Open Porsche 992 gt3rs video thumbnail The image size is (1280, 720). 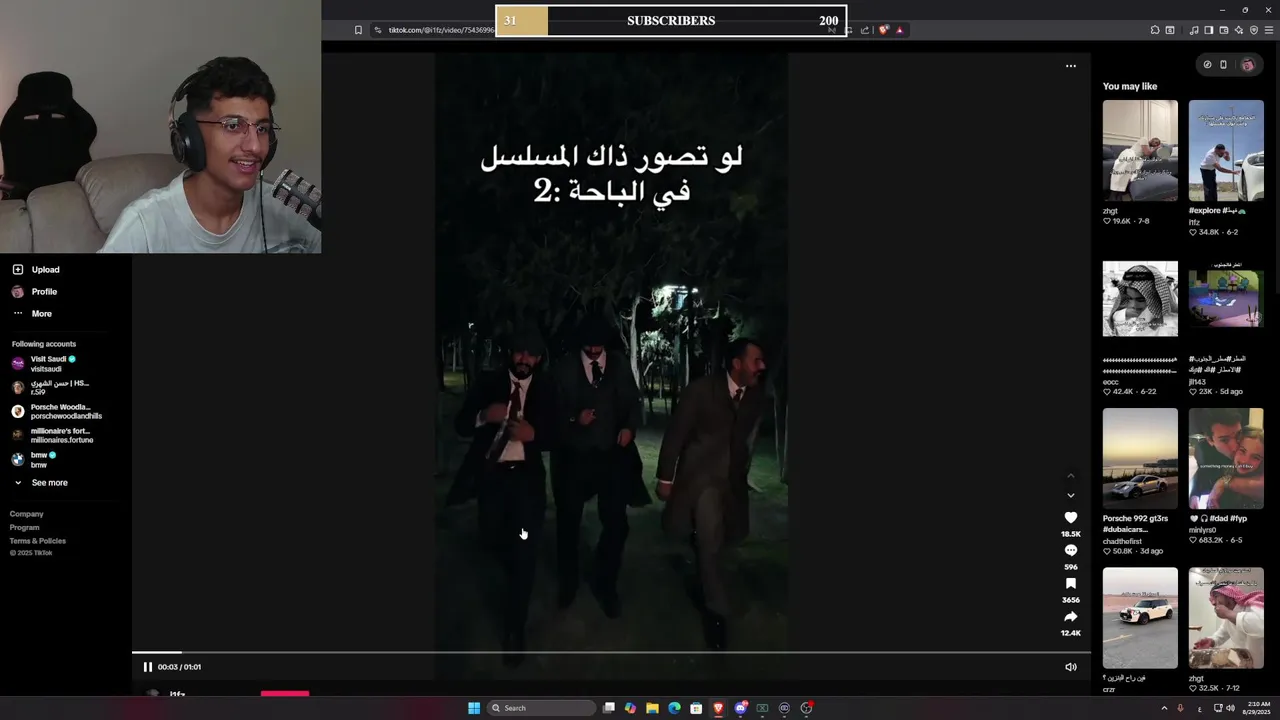[1140, 458]
